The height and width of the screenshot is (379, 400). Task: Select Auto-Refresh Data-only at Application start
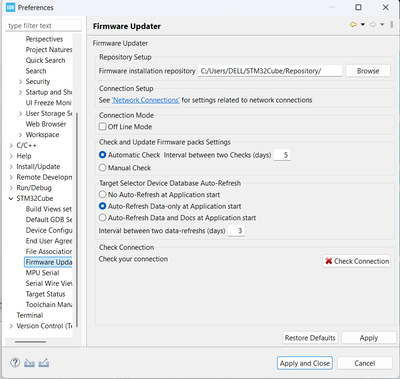point(103,206)
